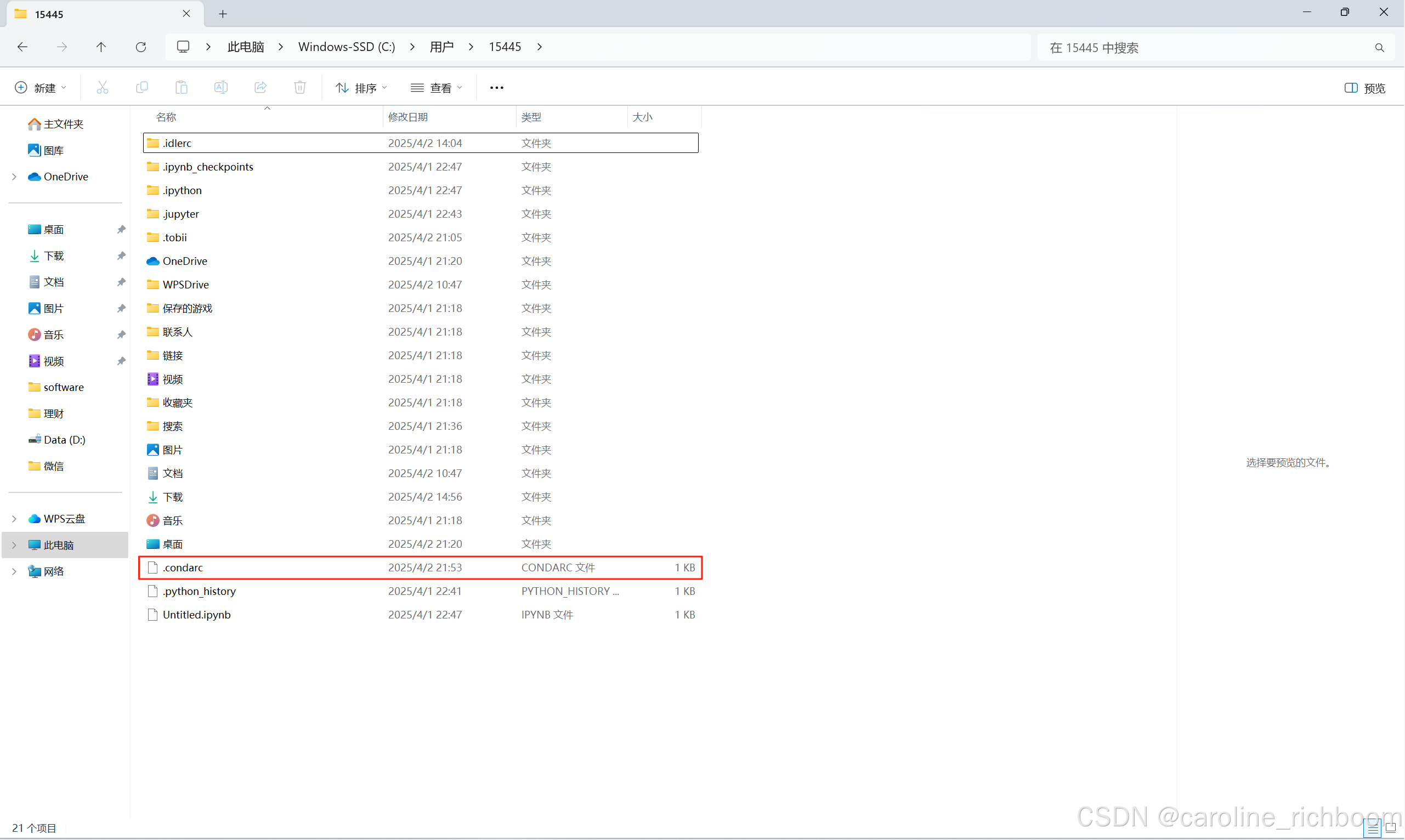The height and width of the screenshot is (840, 1405).
Task: Open the three-dots more options menu
Action: pyautogui.click(x=496, y=88)
